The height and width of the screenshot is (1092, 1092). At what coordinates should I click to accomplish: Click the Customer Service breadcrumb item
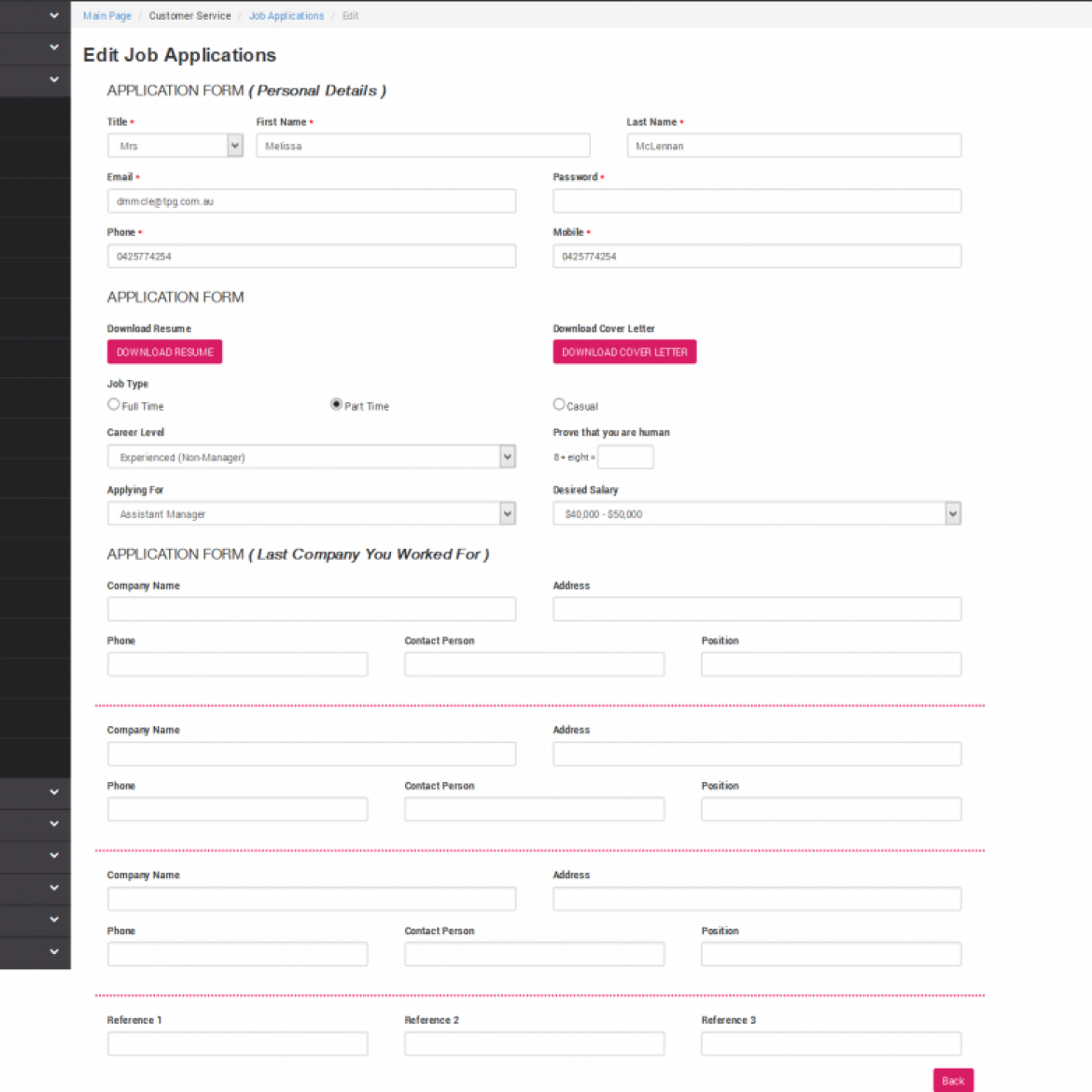tap(189, 15)
